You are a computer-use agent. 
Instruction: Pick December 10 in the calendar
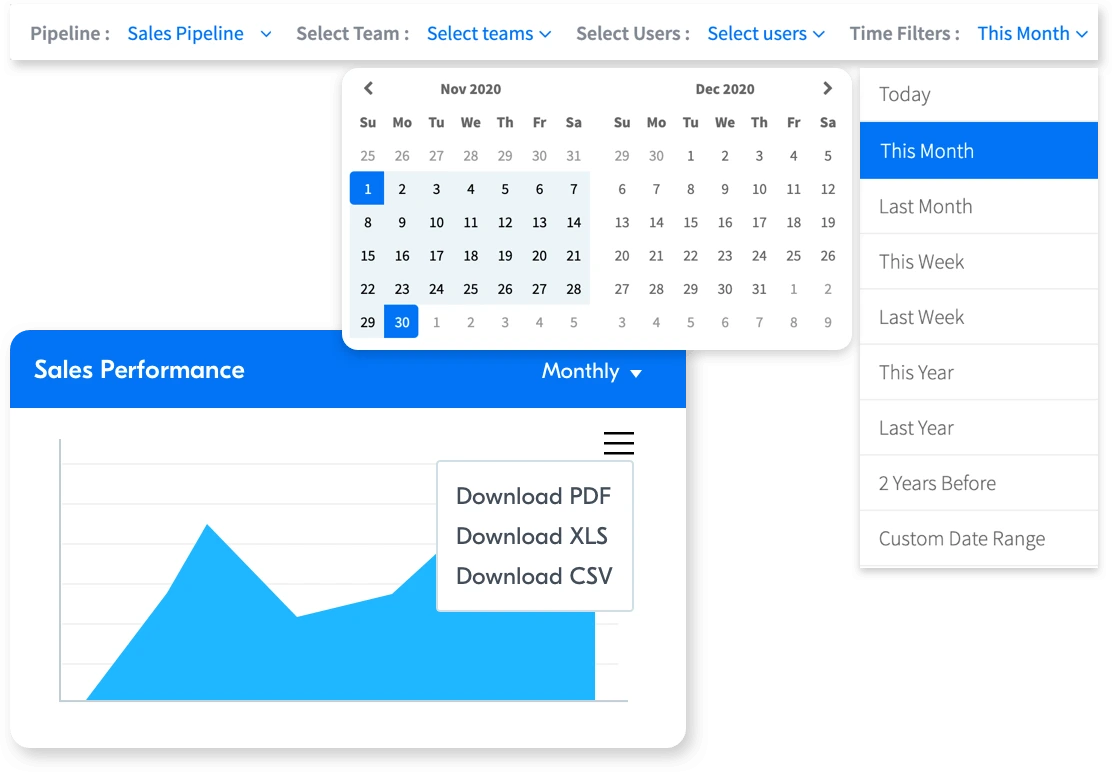click(759, 189)
